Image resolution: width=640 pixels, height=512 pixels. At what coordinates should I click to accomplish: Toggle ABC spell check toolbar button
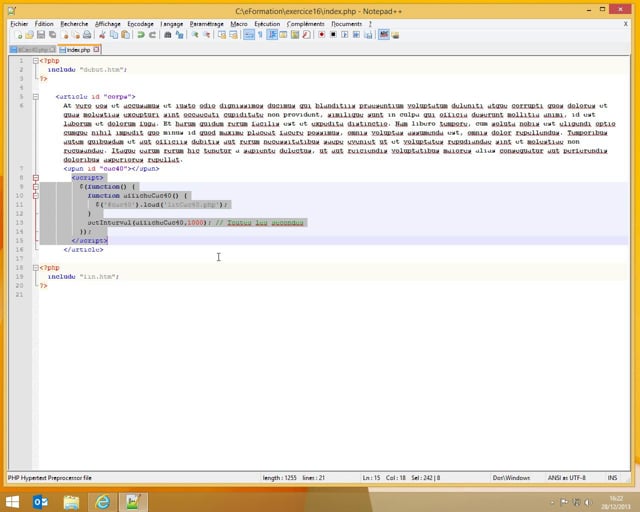384,35
